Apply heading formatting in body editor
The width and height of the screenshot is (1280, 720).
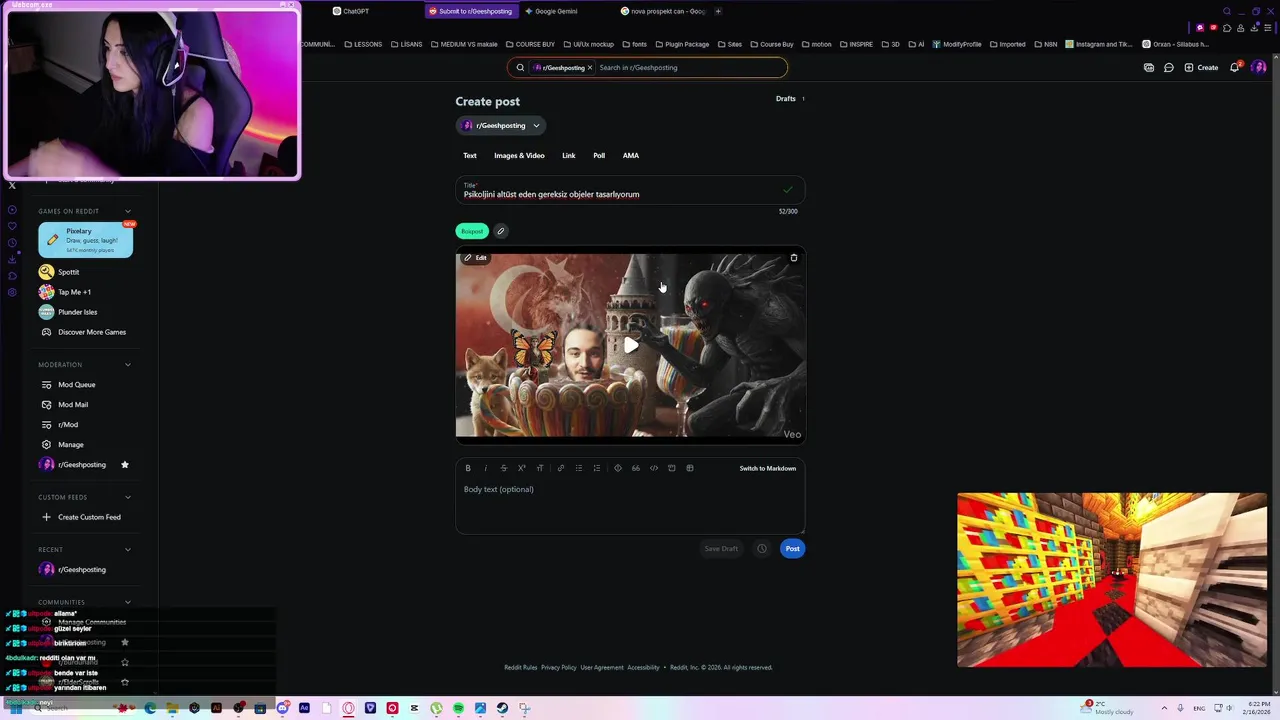[540, 468]
